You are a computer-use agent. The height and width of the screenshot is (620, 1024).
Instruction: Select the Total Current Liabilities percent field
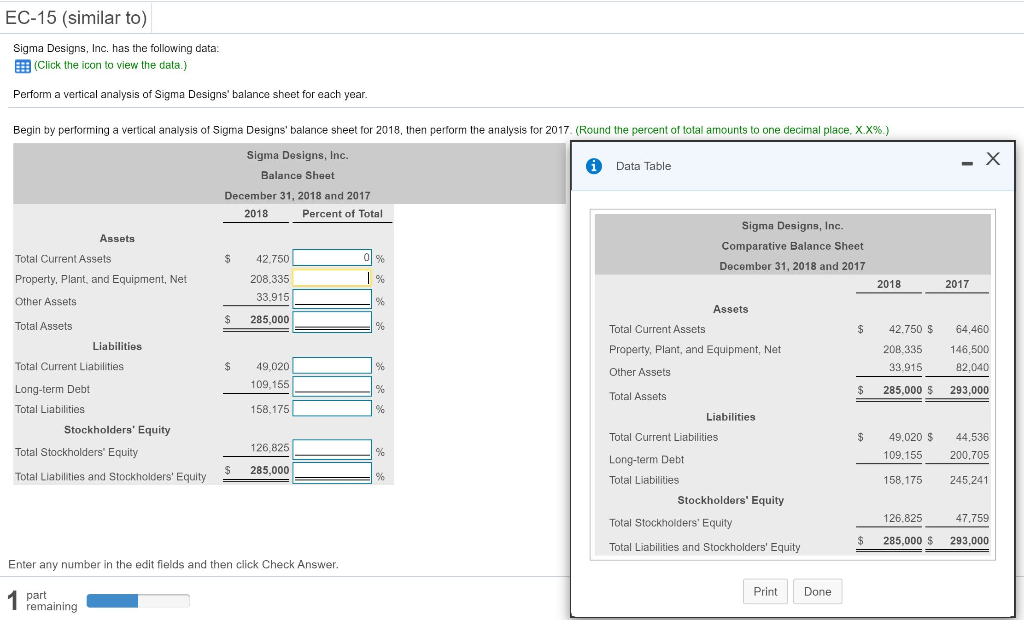[332, 365]
